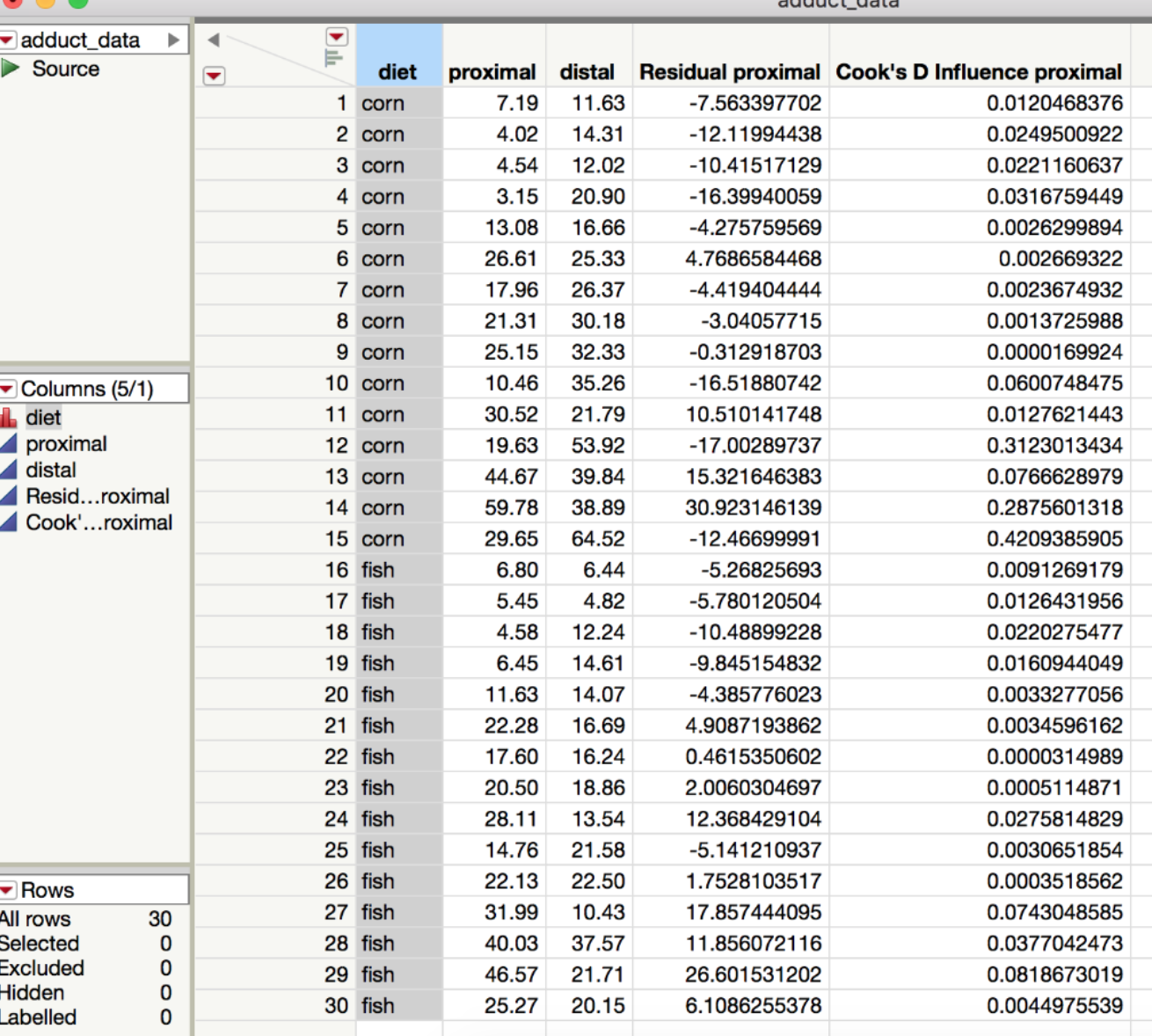Open the row options red triangle in table corner
The image size is (1152, 1036).
[214, 76]
